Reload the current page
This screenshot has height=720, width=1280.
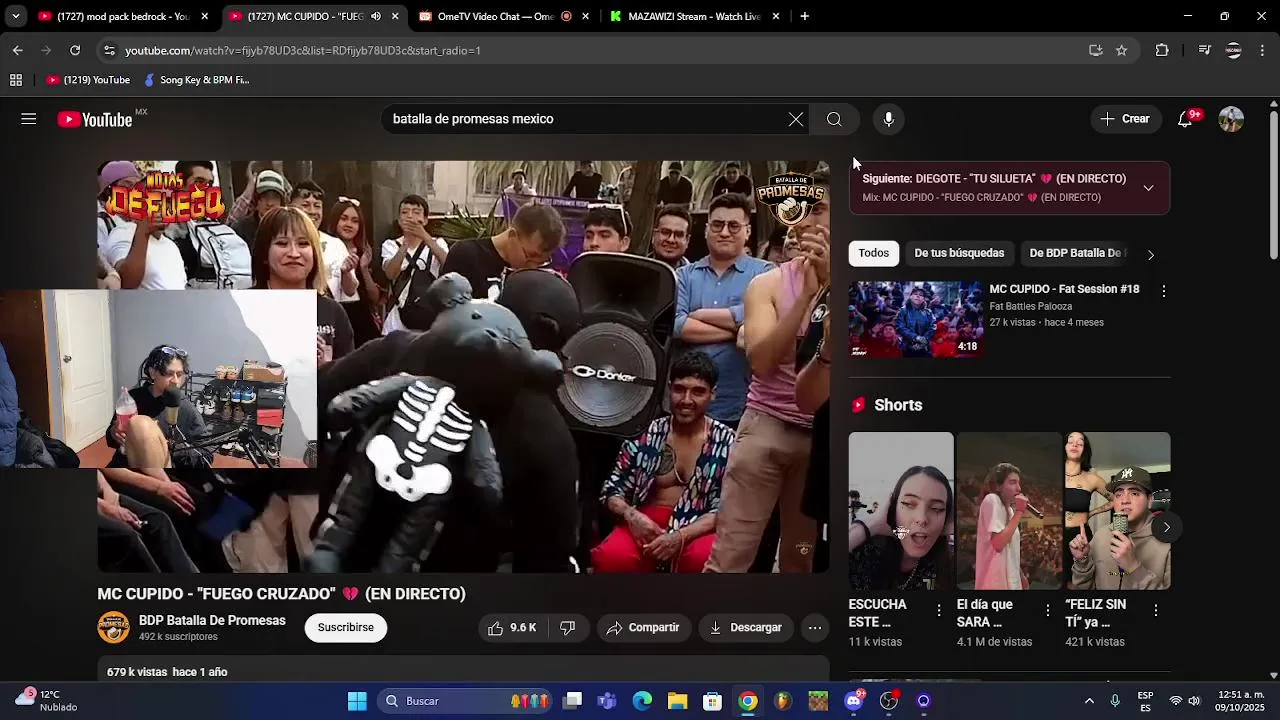tap(75, 50)
